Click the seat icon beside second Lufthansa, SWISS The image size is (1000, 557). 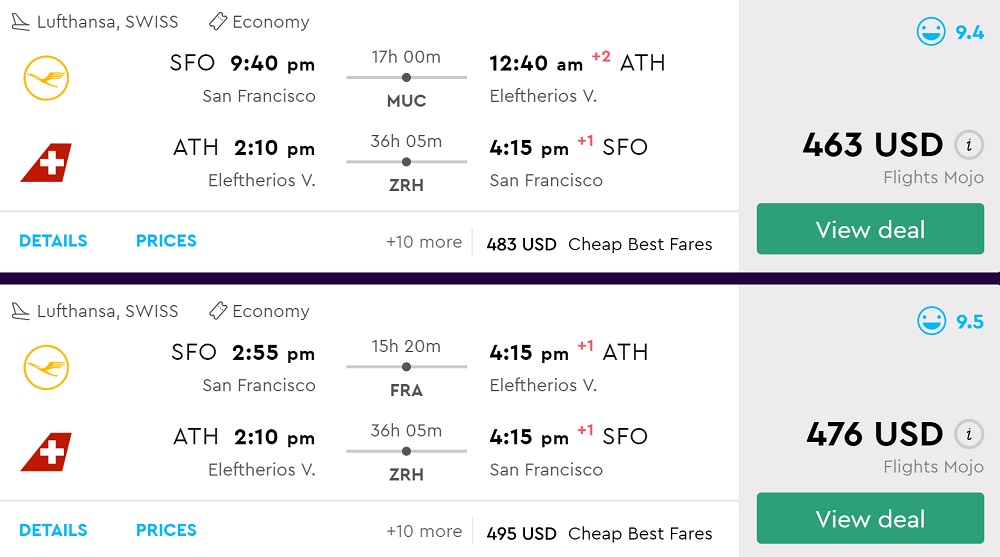[20, 311]
